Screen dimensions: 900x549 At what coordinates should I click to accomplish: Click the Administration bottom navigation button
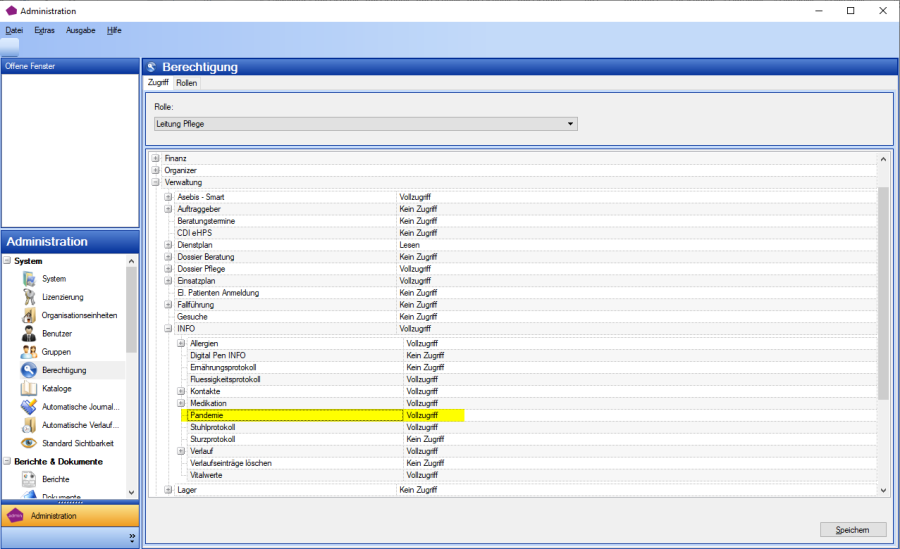coord(70,516)
